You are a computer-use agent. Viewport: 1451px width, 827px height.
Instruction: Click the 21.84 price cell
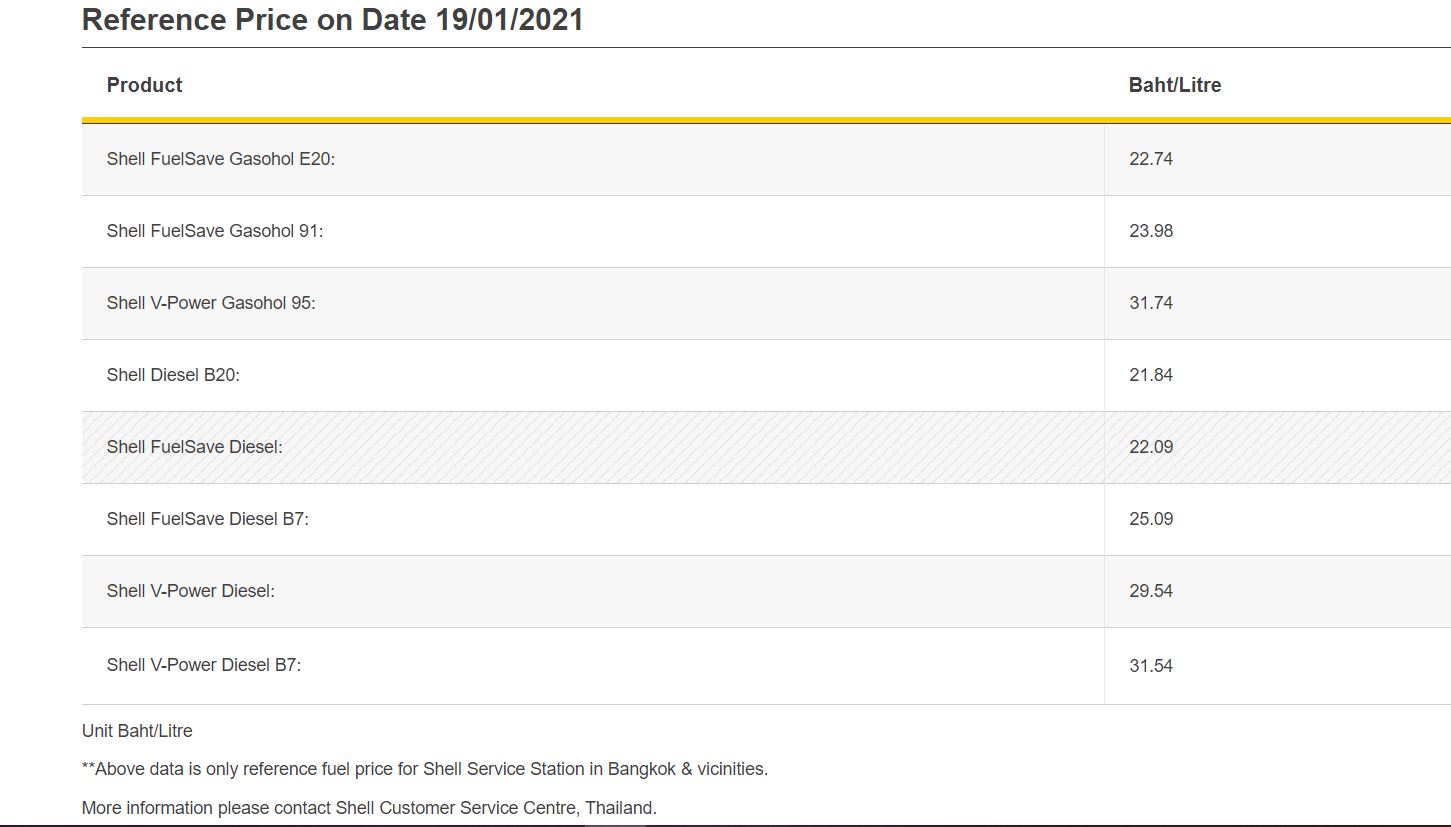[x=1151, y=375]
